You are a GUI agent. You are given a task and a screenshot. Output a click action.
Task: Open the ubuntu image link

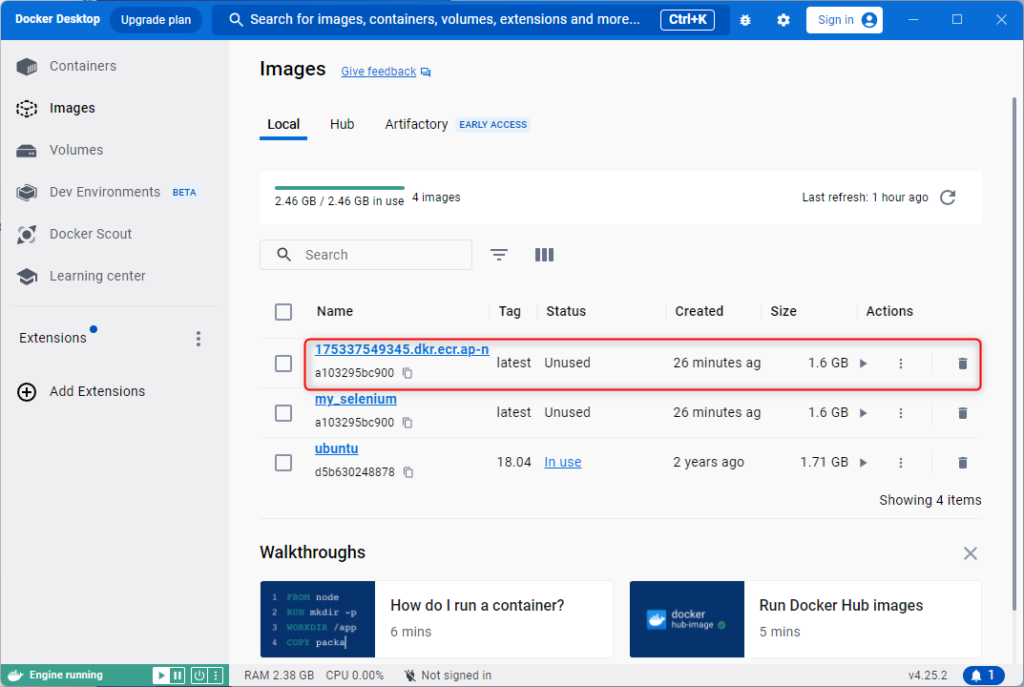(x=336, y=449)
